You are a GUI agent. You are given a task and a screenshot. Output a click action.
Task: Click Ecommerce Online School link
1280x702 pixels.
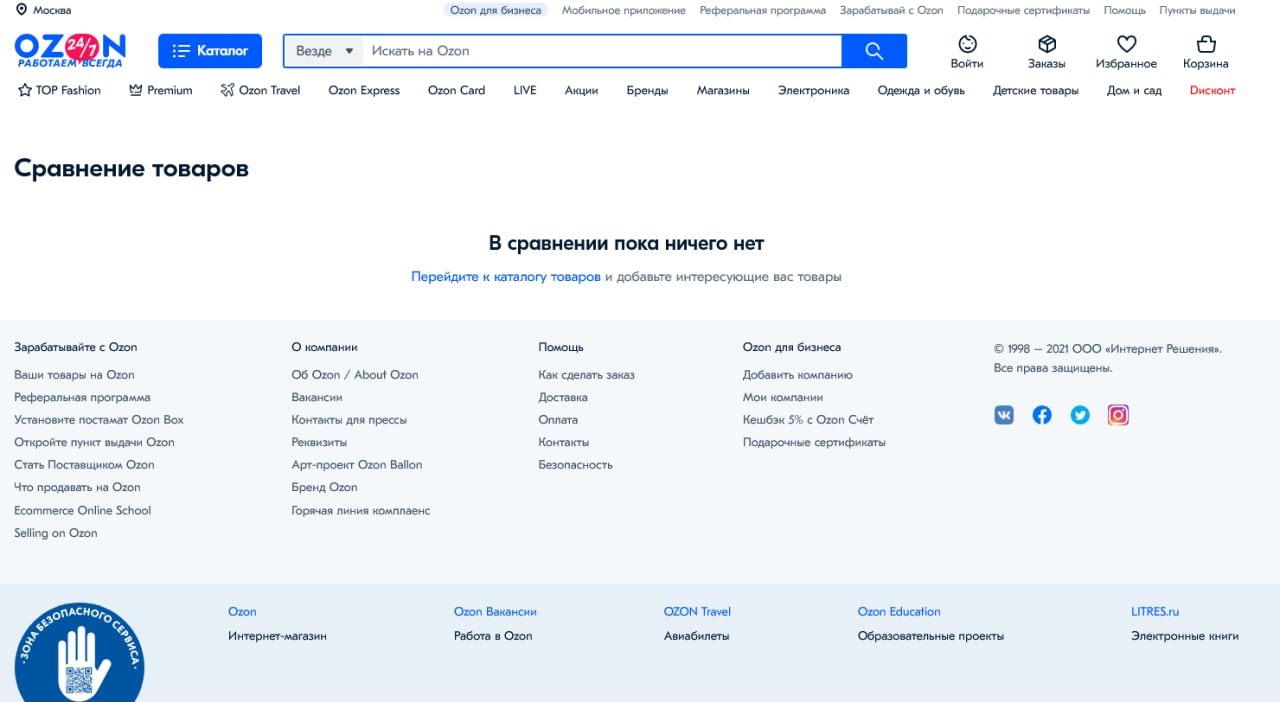point(83,510)
